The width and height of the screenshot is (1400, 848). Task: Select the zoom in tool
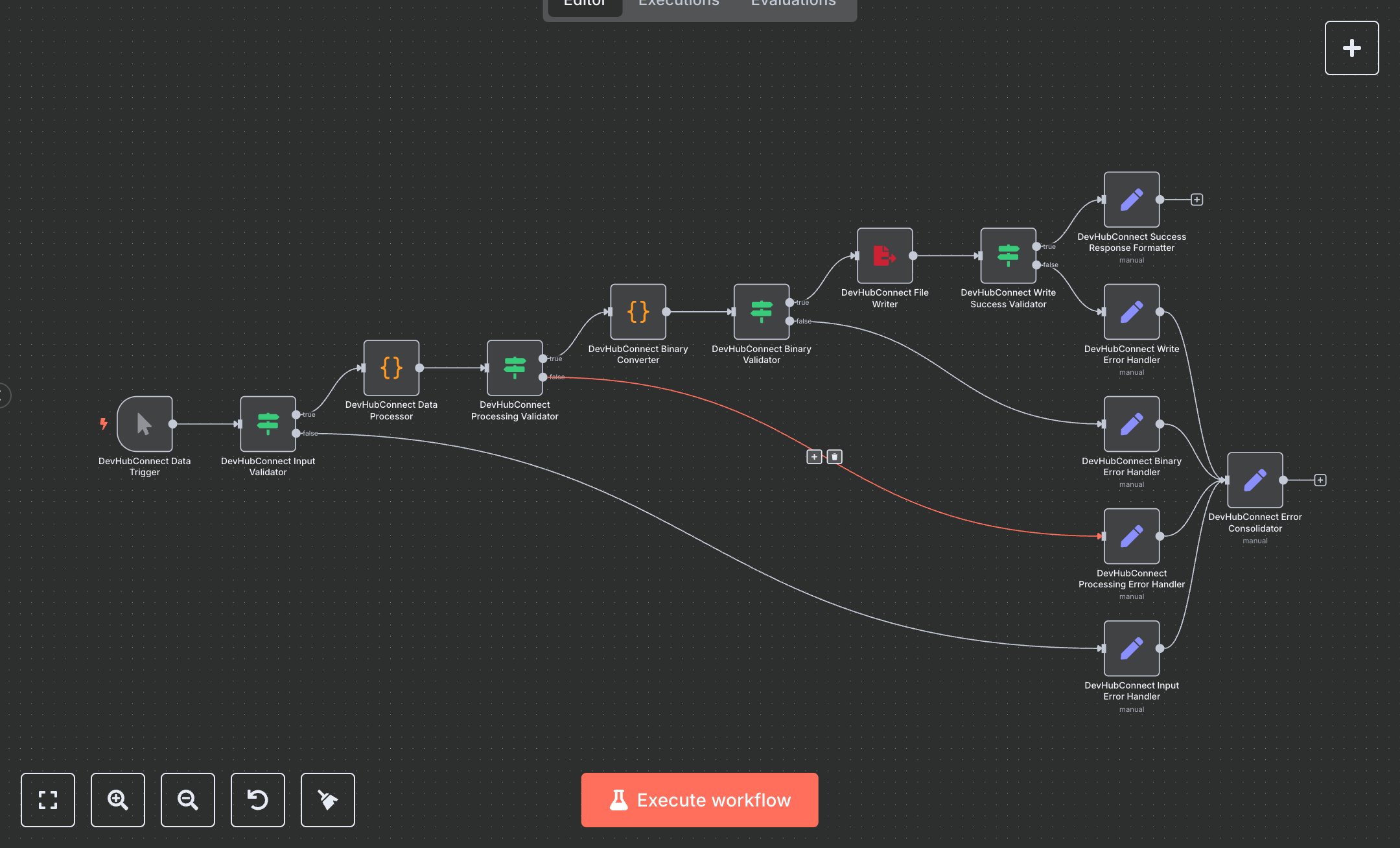click(x=117, y=800)
